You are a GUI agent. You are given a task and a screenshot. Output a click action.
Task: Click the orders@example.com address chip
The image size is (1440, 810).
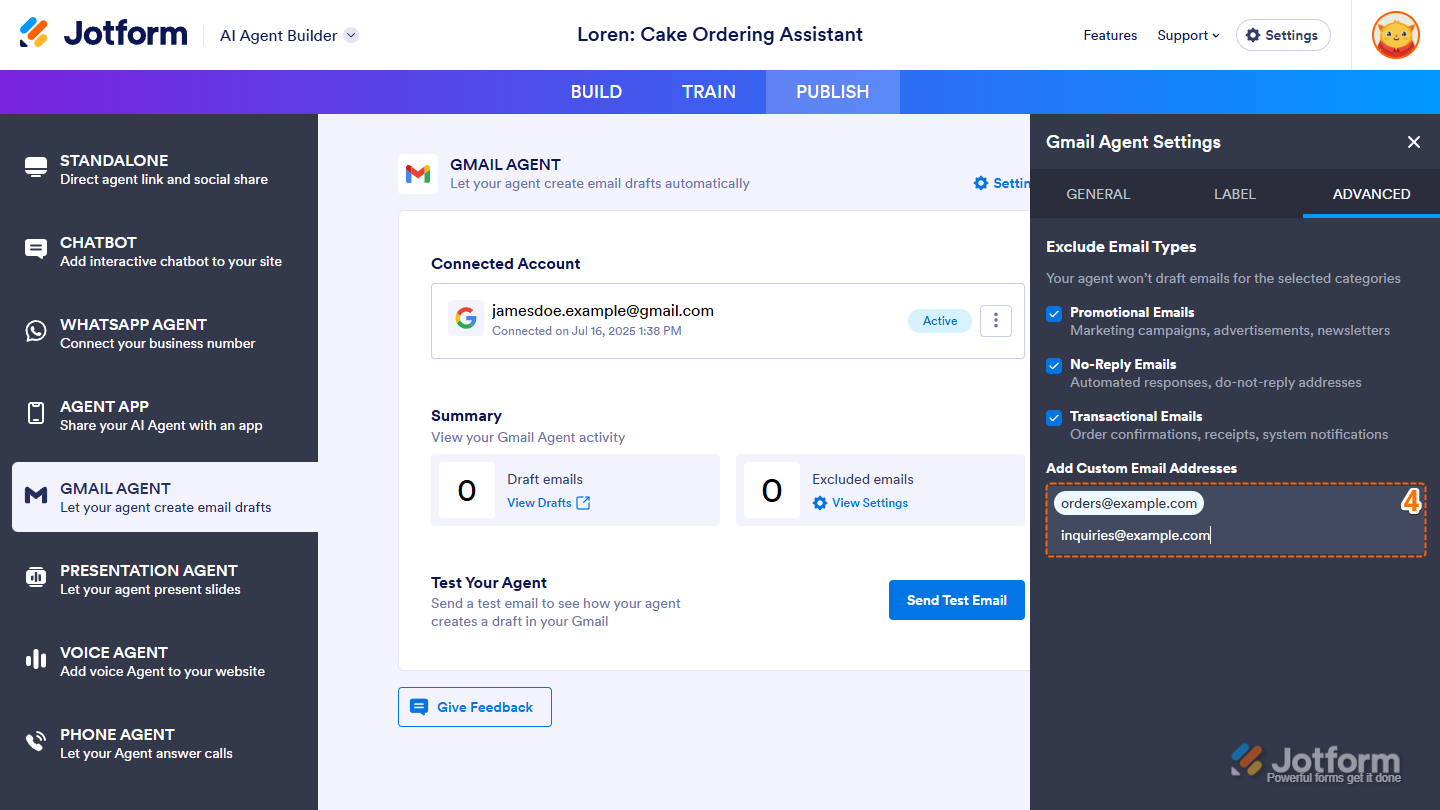point(1129,503)
